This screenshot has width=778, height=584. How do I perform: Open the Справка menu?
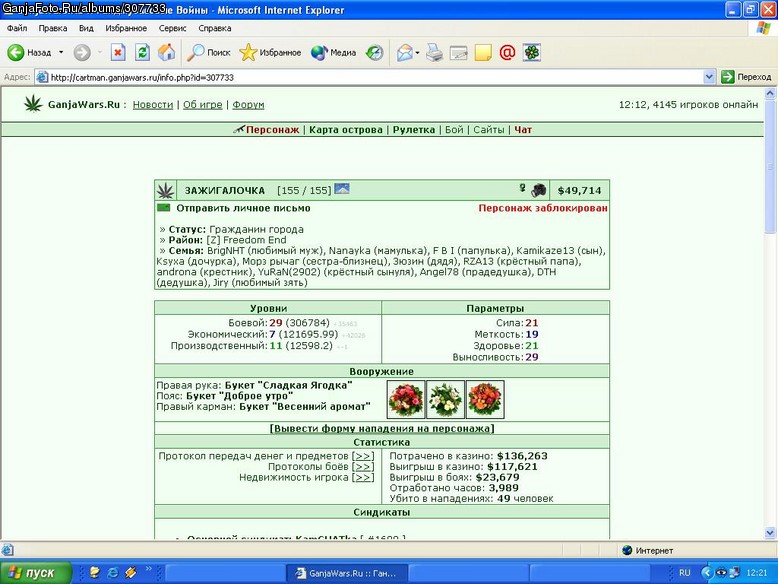tap(214, 28)
